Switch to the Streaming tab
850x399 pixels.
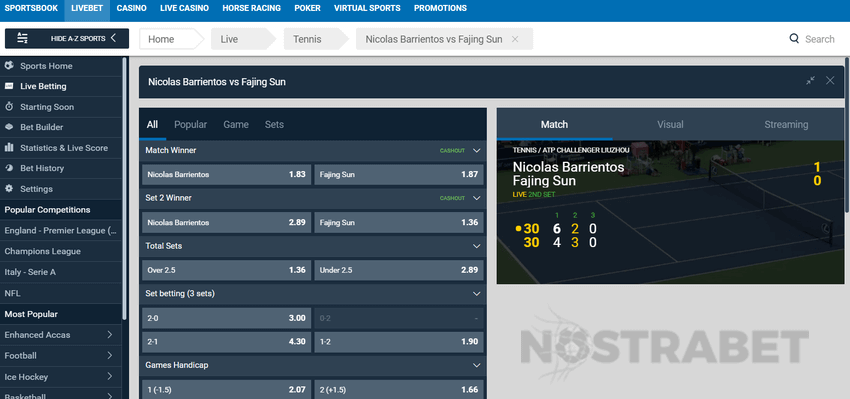click(786, 125)
